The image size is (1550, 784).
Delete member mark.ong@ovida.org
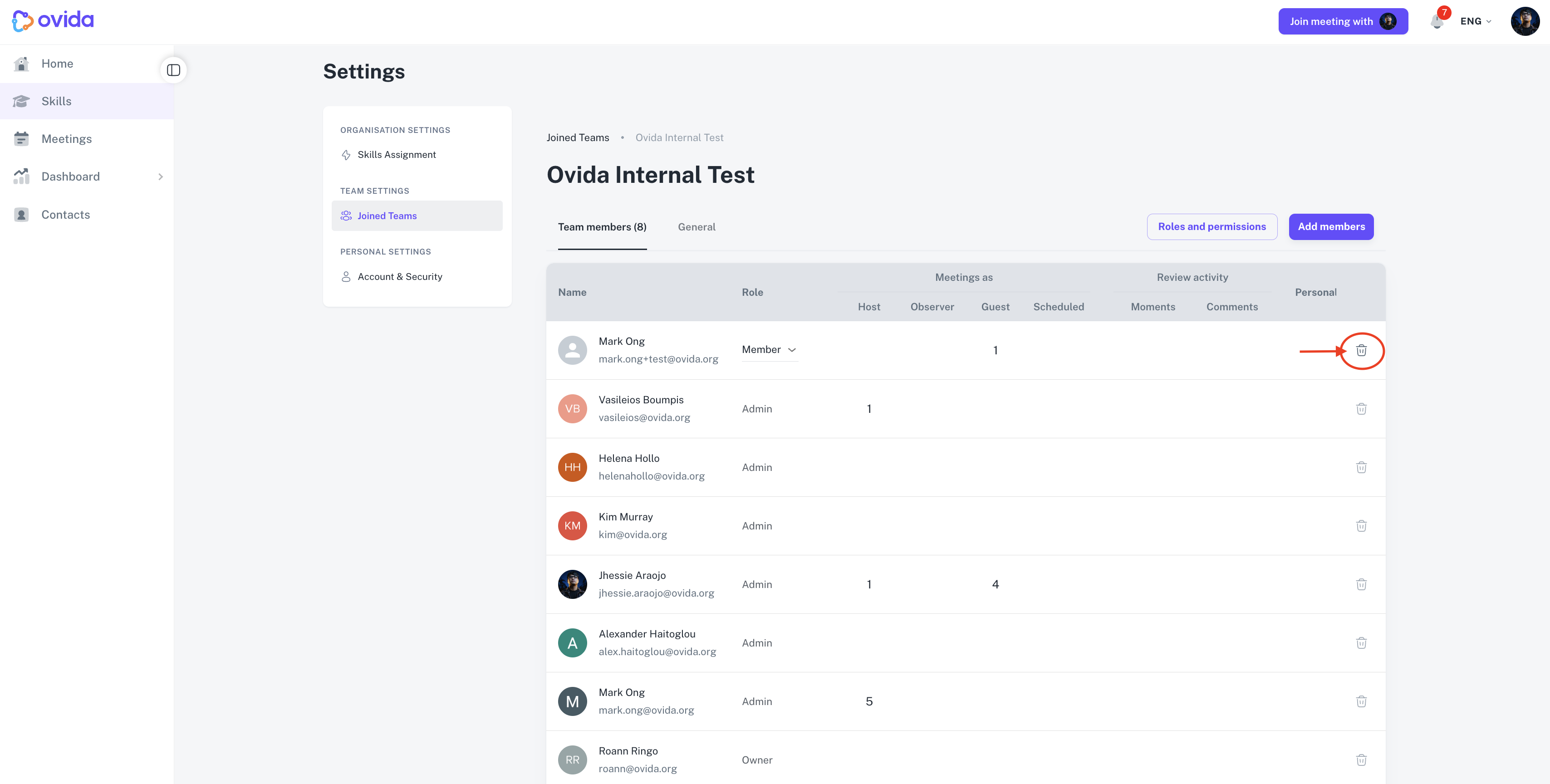(x=1361, y=701)
